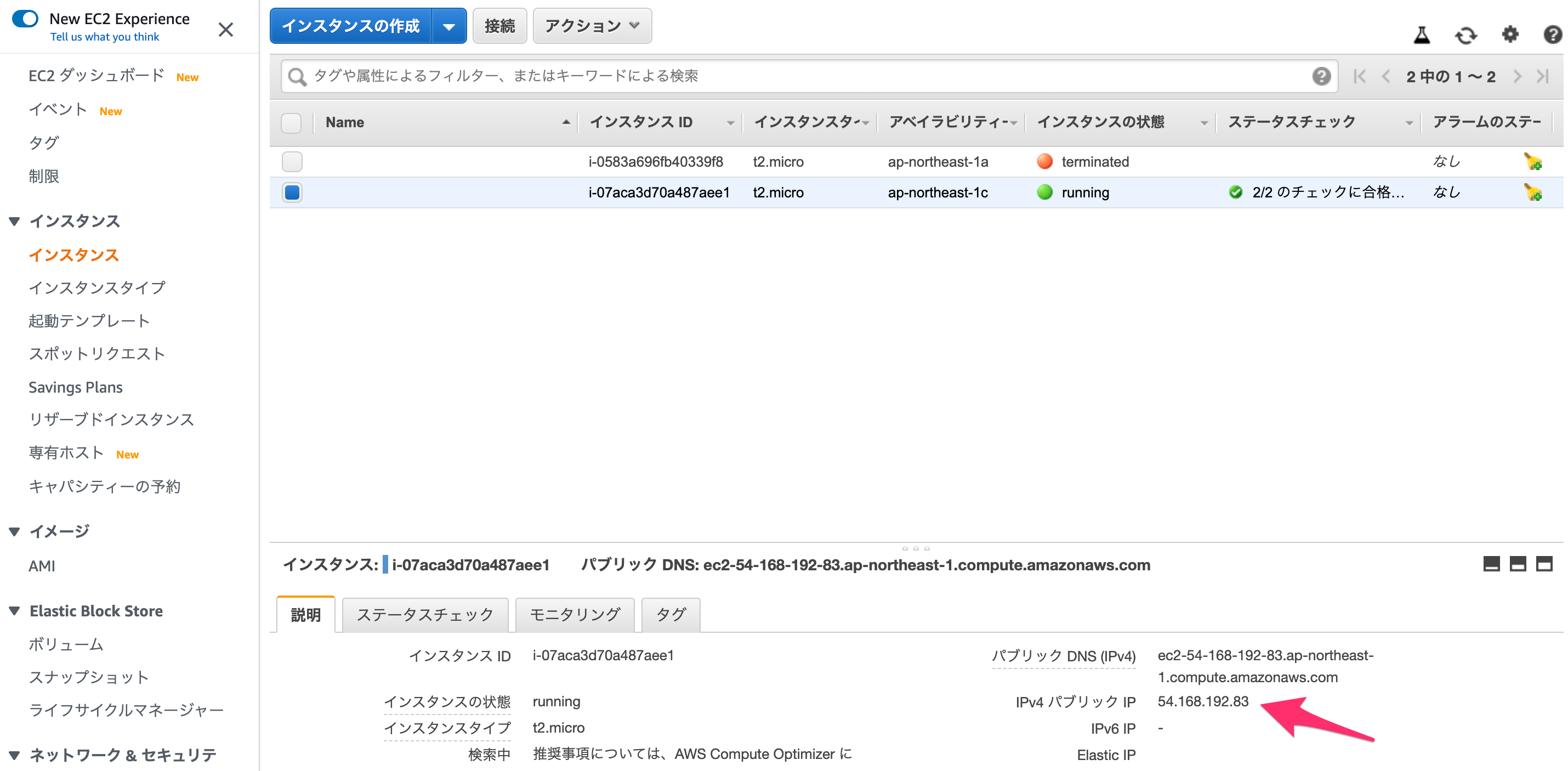
Task: Click the refresh icon in the toolbar
Action: 1465,35
